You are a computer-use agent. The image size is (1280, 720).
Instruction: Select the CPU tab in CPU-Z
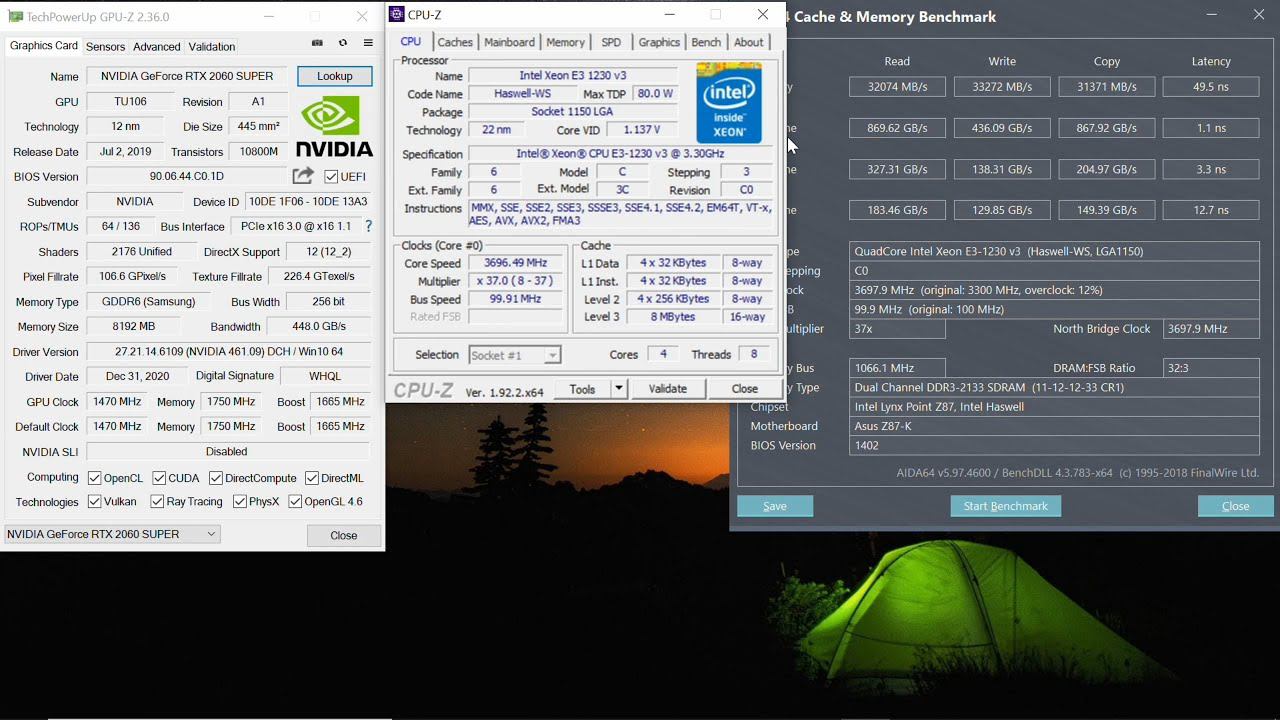point(411,42)
